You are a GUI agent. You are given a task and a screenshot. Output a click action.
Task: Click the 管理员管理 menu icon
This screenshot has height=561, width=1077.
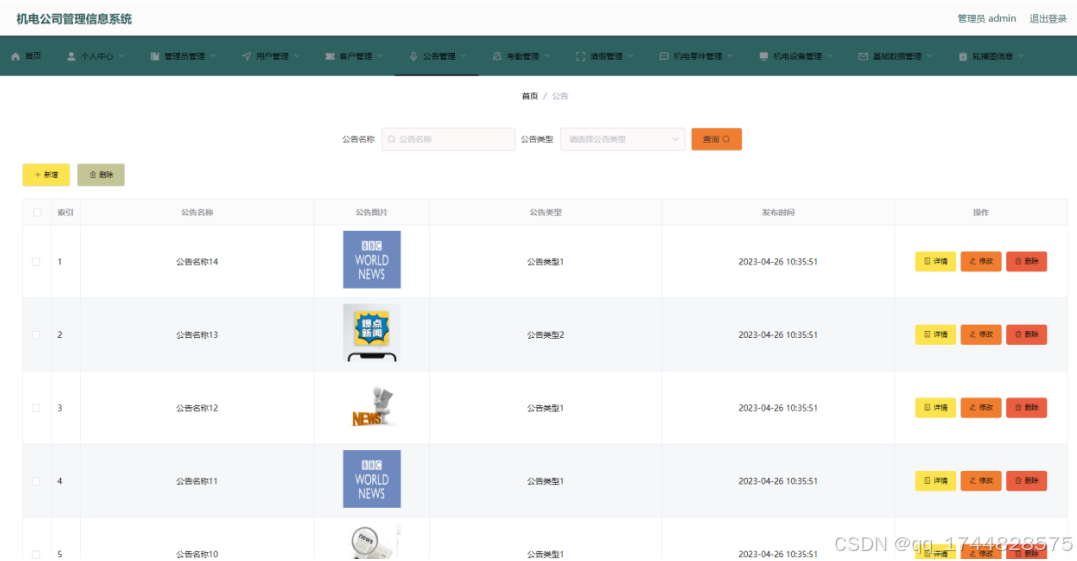click(x=155, y=56)
